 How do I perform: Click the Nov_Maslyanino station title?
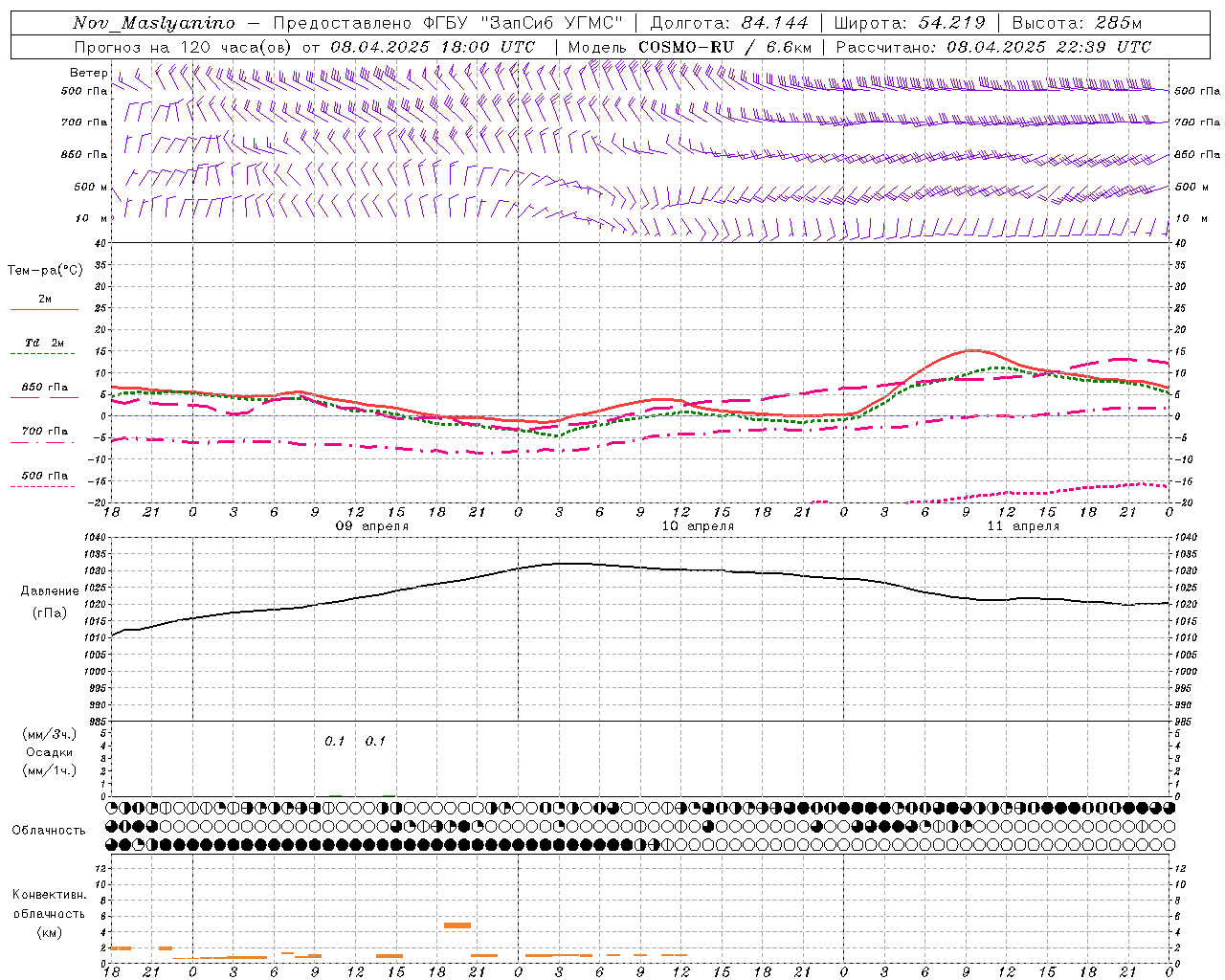click(154, 23)
